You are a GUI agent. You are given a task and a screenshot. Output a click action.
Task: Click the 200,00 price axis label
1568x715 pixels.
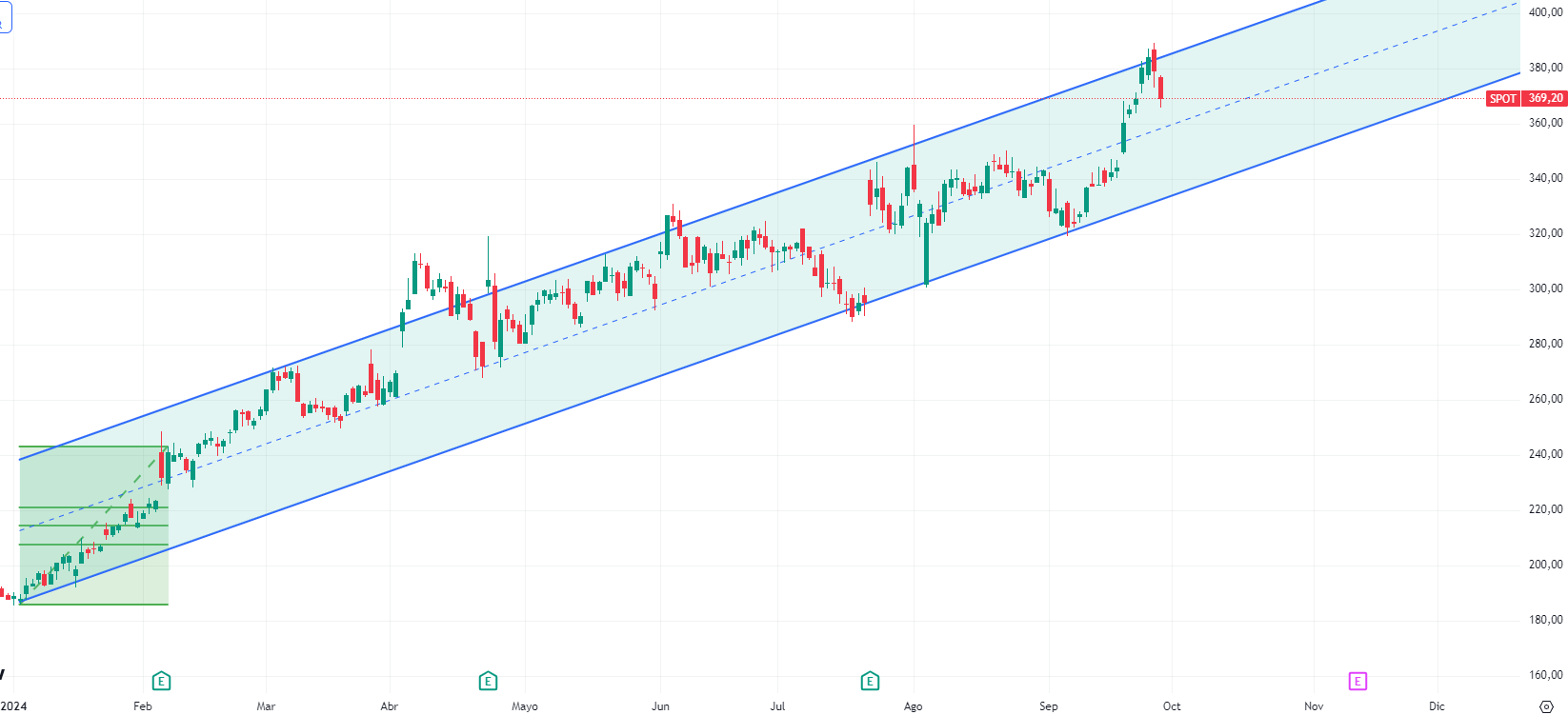[x=1545, y=565]
